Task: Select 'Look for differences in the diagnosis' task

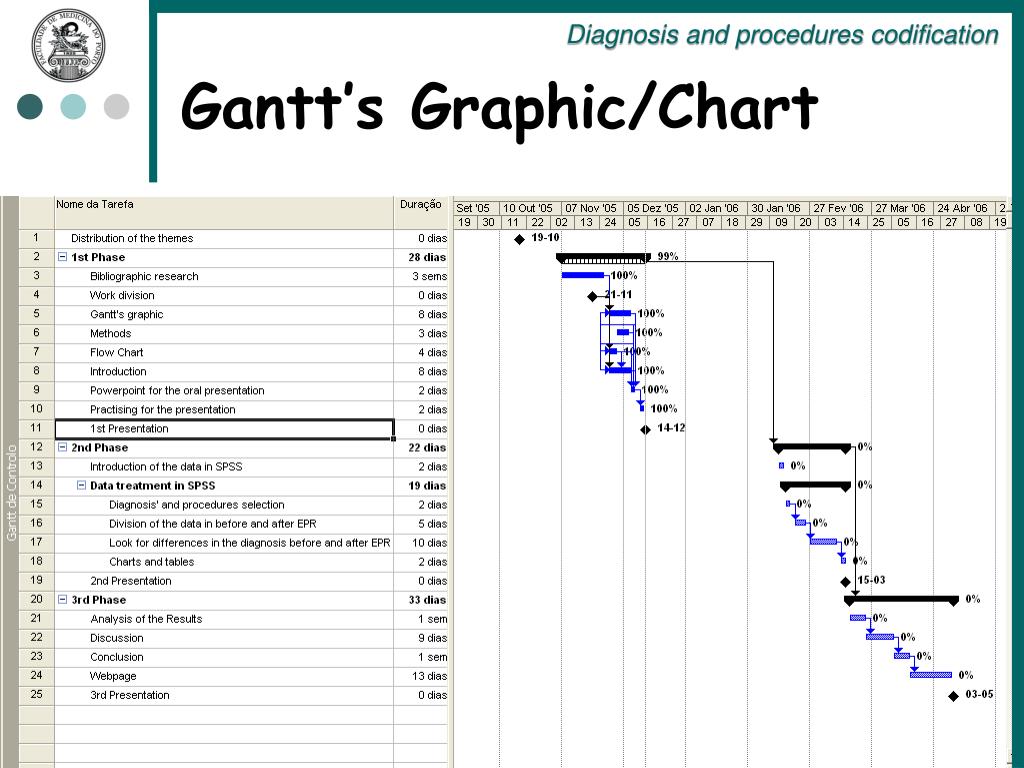Action: (224, 542)
